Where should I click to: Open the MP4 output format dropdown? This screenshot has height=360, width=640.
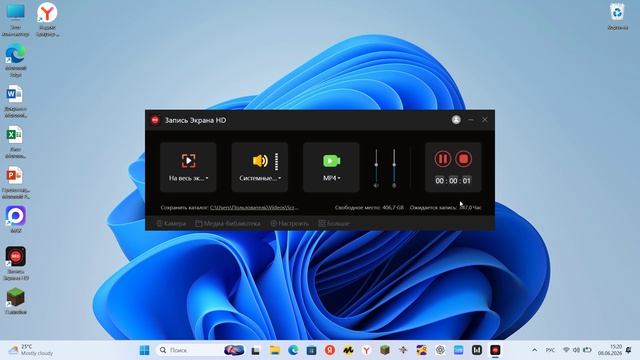[x=331, y=178]
